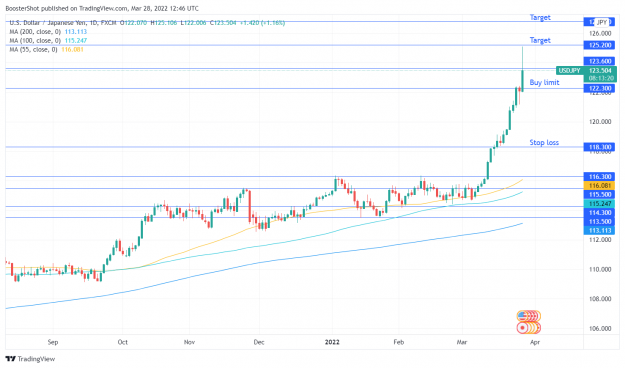The height and width of the screenshot is (368, 625).
Task: Click the US flag economic event icon
Action: click(522, 316)
